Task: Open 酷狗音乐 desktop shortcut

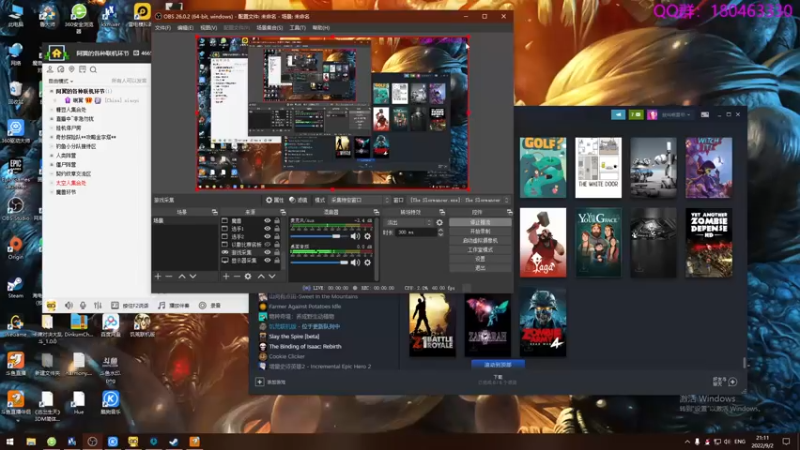Action: [x=110, y=403]
